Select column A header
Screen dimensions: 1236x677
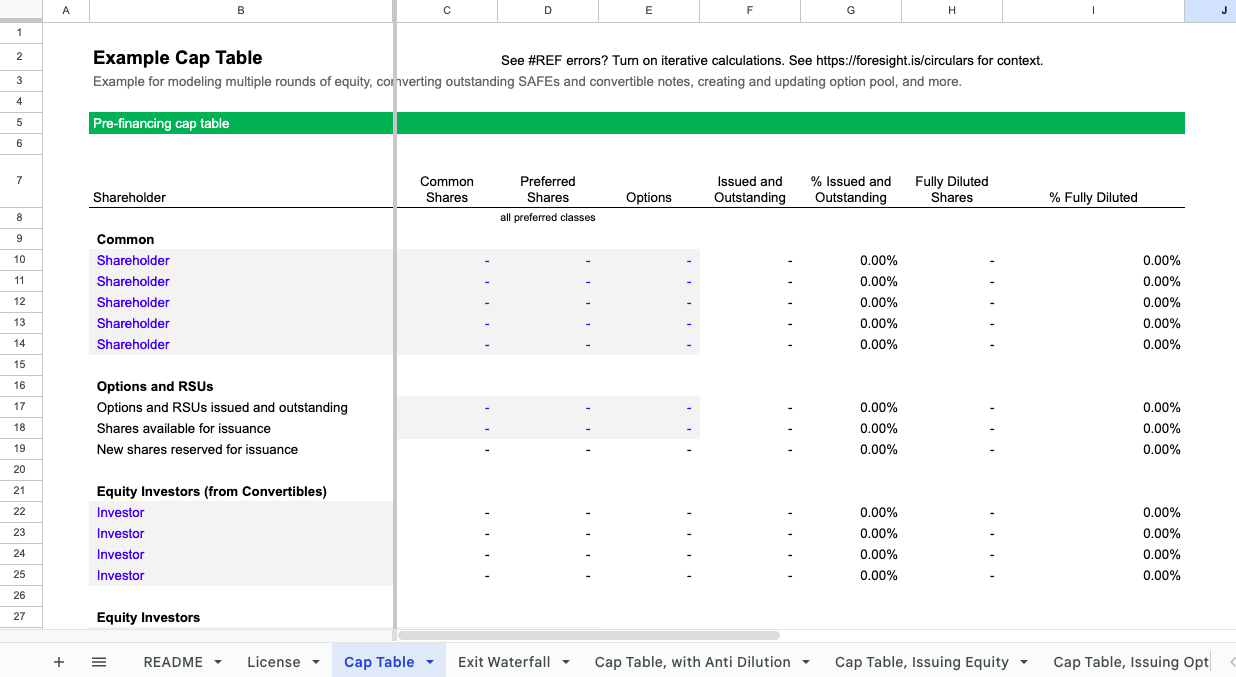coord(66,10)
